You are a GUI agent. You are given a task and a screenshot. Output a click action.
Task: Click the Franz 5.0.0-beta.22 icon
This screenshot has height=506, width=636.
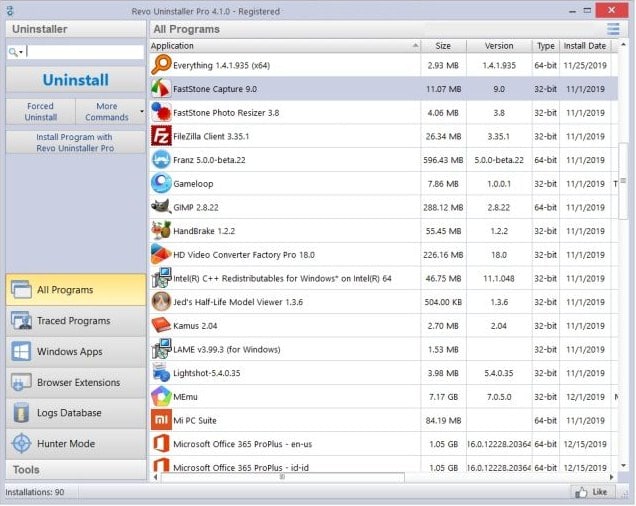[161, 159]
